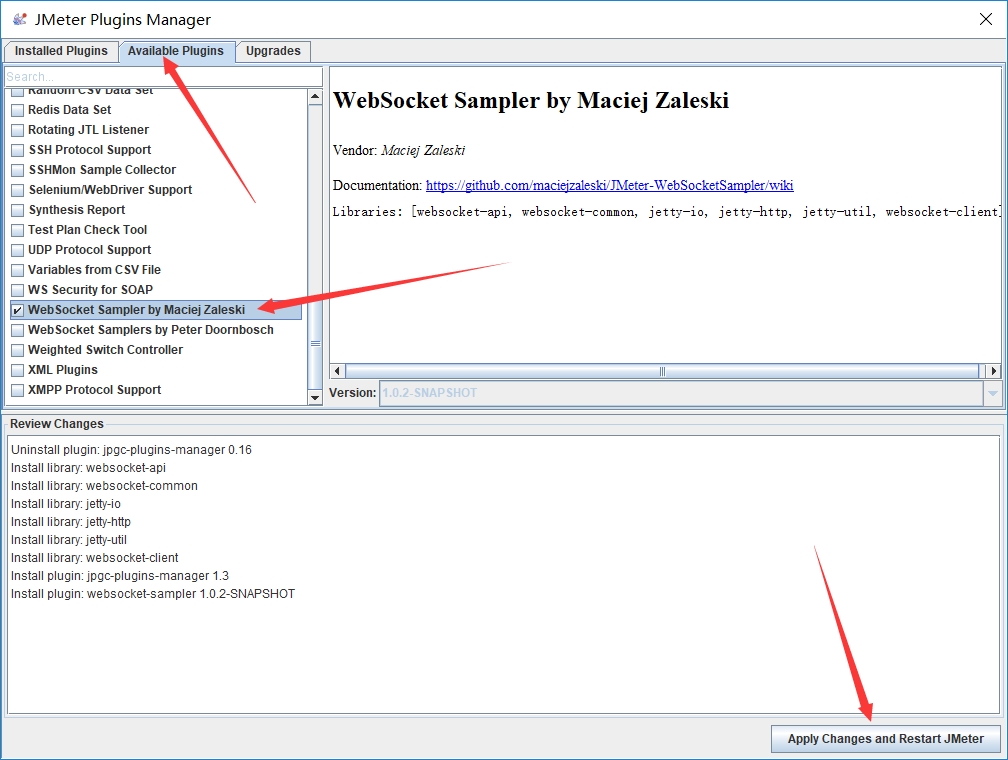Viewport: 1008px width, 760px height.
Task: Check Weighted Switch Controller checkbox
Action: (x=18, y=350)
